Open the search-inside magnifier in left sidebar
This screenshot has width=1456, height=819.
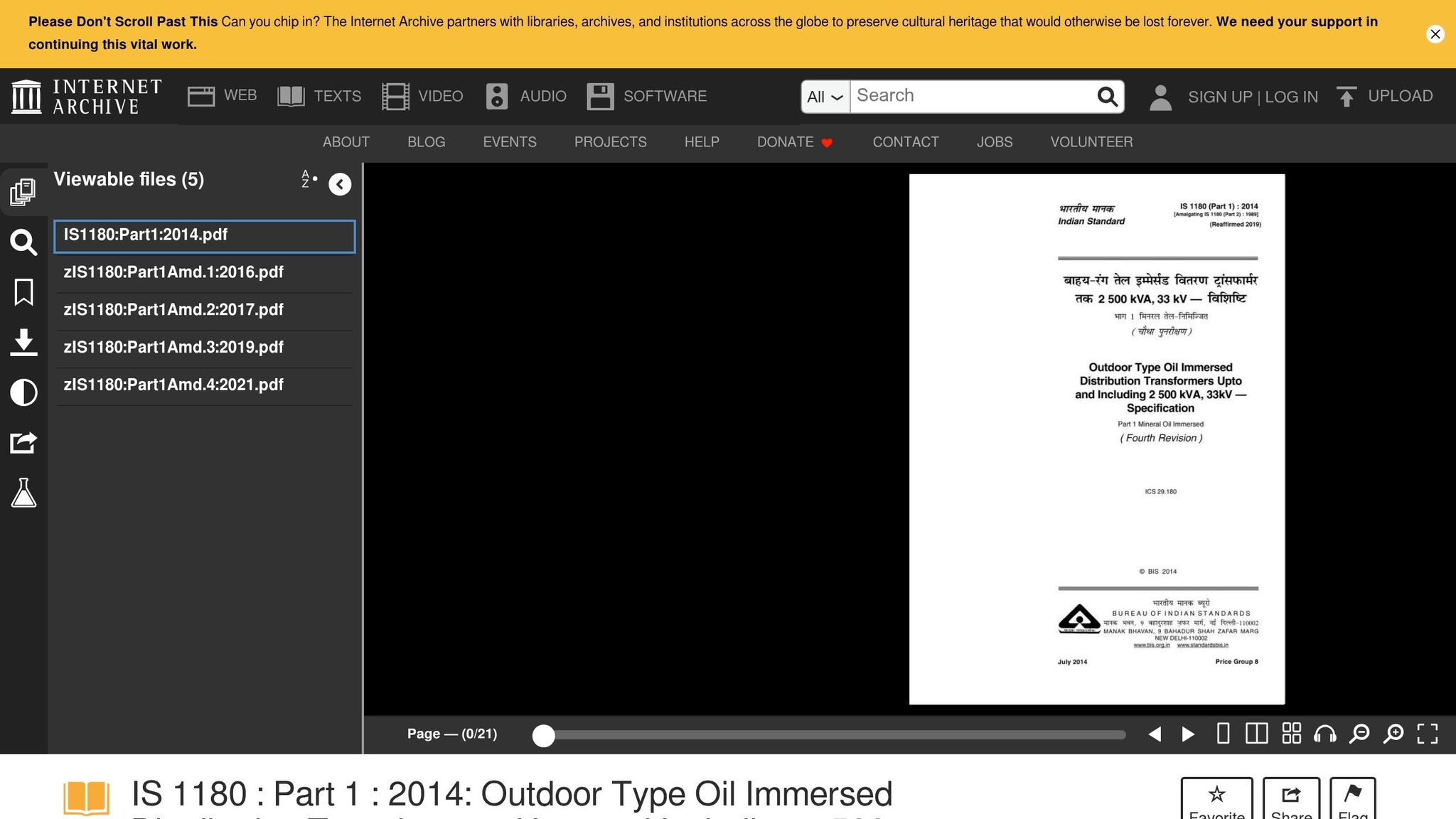tap(23, 242)
